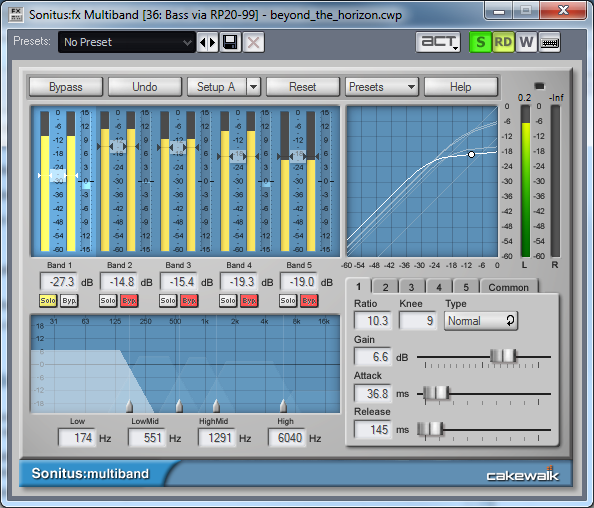
Task: Click the Attack field showing 36.8
Action: (373, 393)
